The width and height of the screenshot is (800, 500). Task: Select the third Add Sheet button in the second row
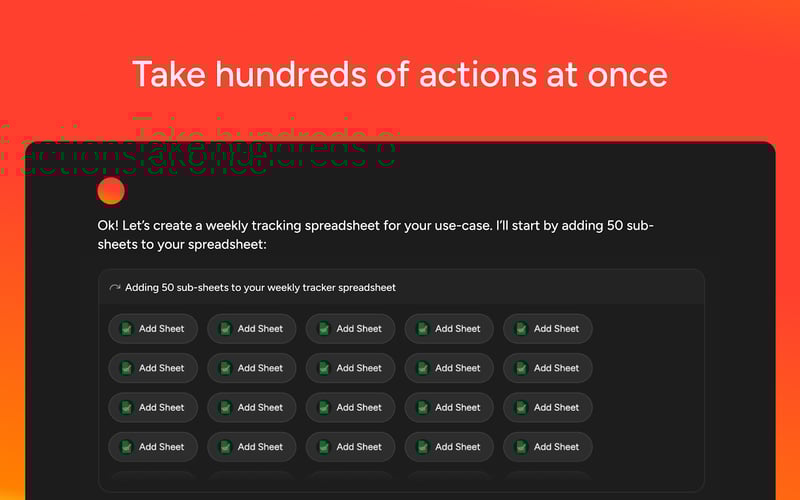[351, 368]
